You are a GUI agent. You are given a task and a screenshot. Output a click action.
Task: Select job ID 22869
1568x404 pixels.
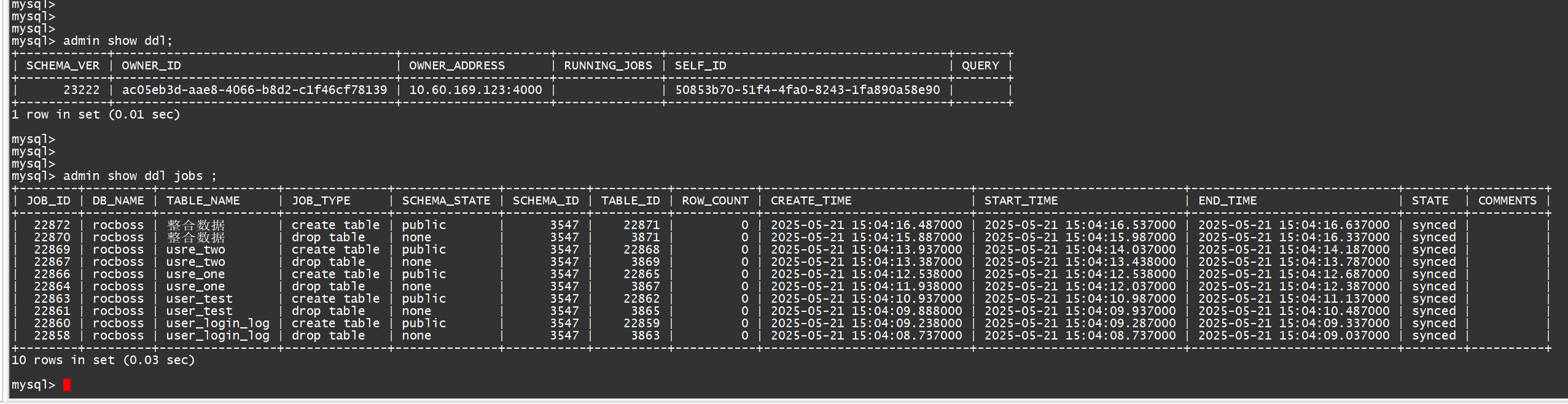(x=52, y=250)
